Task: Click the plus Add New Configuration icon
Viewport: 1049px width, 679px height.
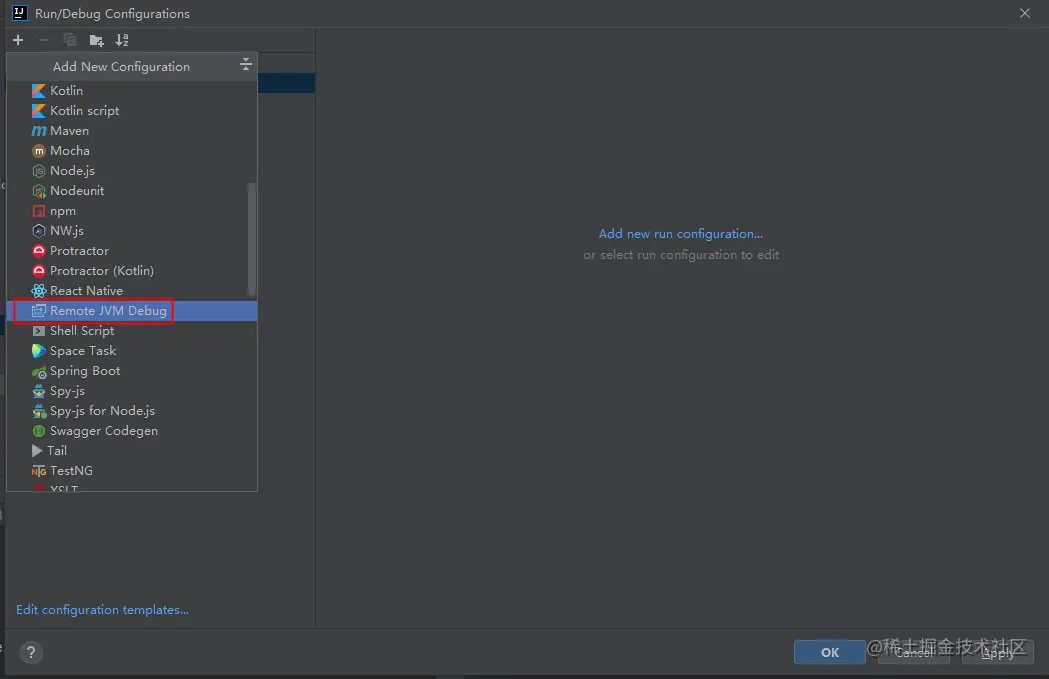Action: [18, 40]
